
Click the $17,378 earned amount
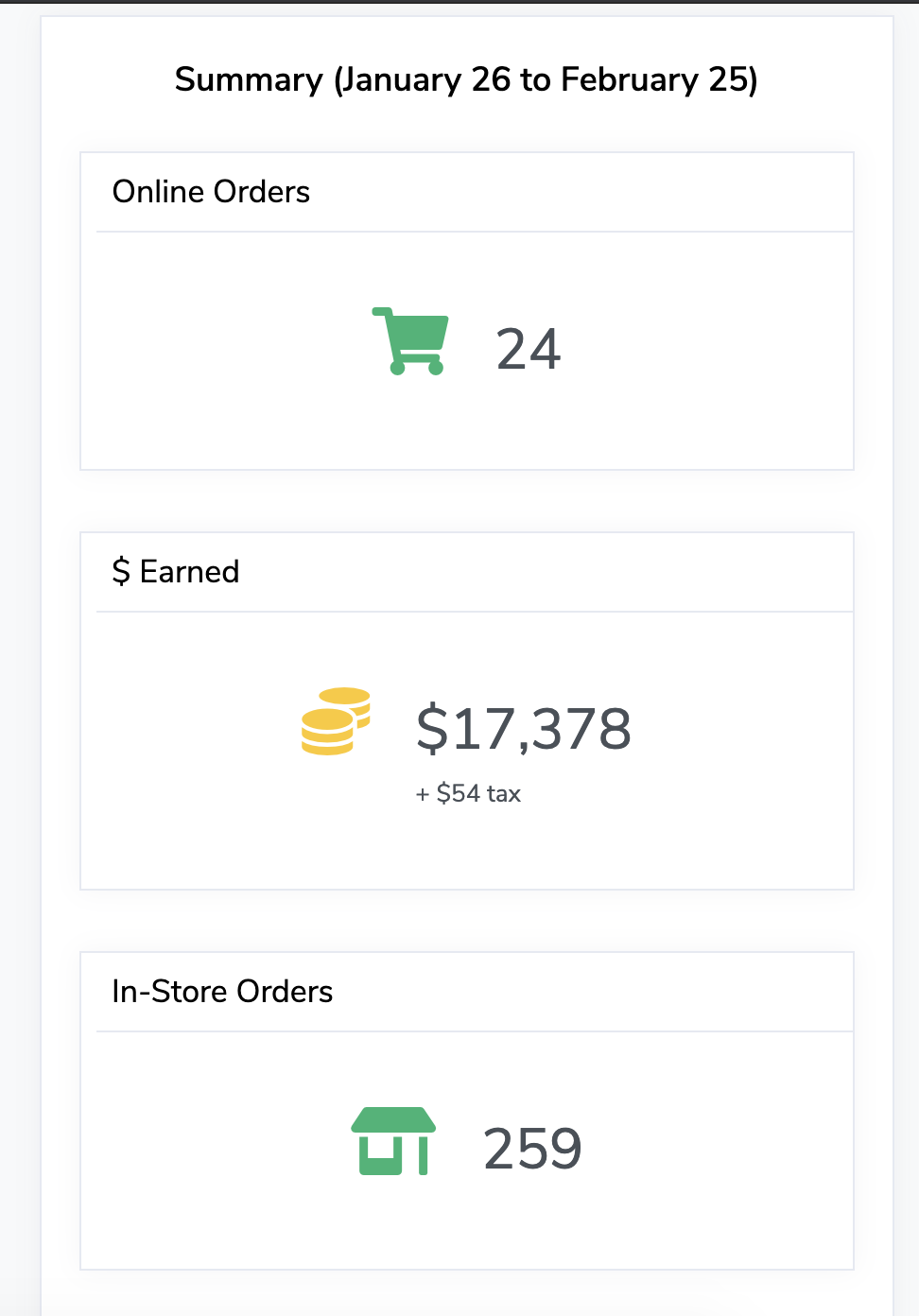(524, 729)
